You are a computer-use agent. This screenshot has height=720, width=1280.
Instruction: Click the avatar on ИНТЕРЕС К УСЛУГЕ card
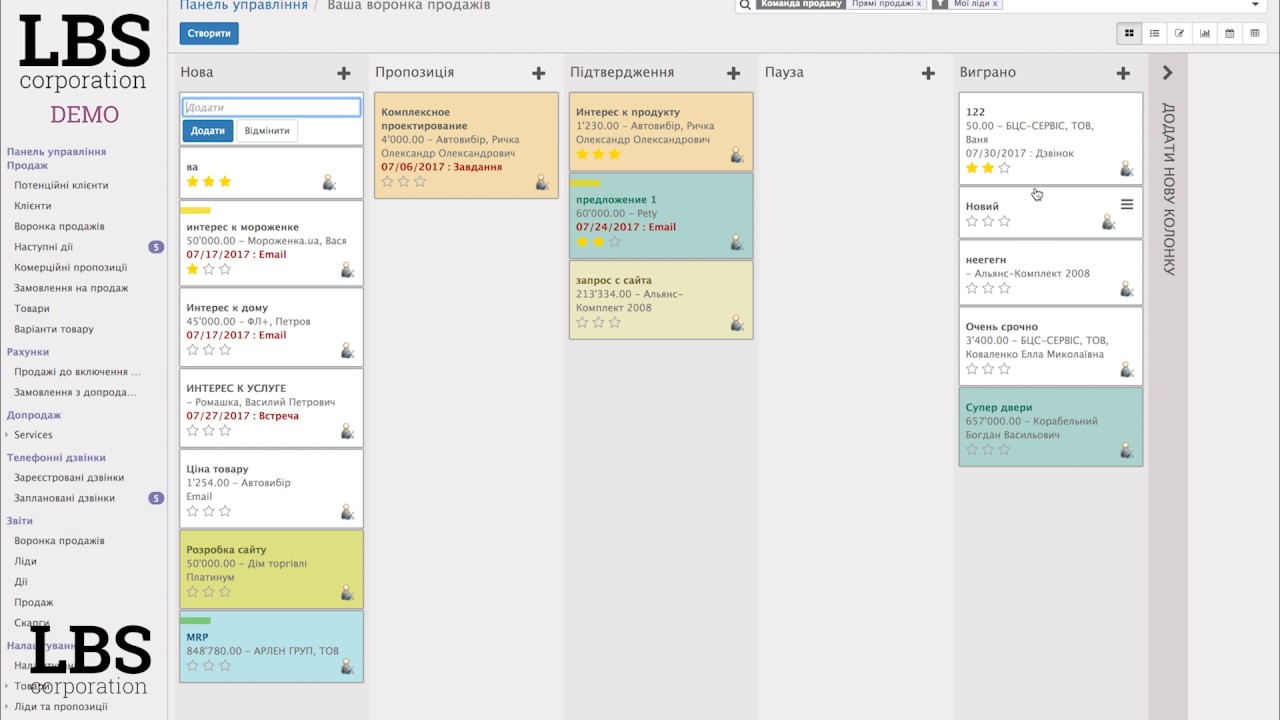(347, 431)
